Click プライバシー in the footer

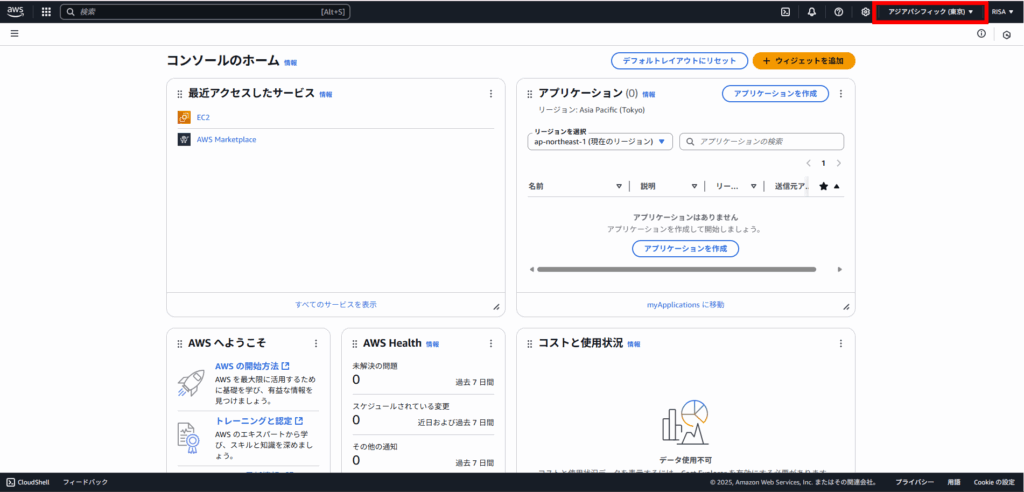tap(914, 482)
